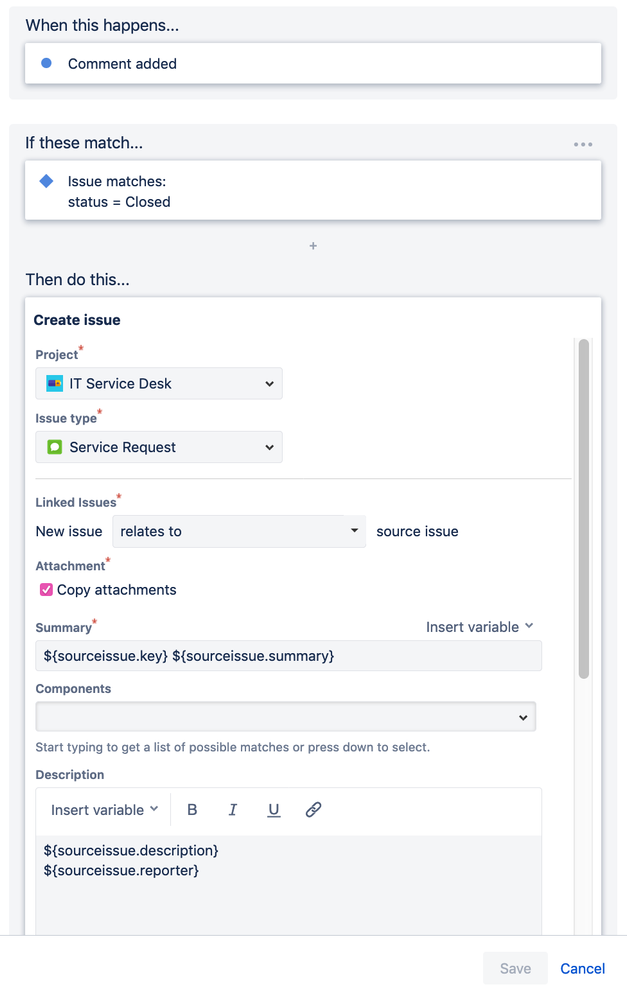
Task: Click inside the Summary variable field
Action: click(288, 655)
